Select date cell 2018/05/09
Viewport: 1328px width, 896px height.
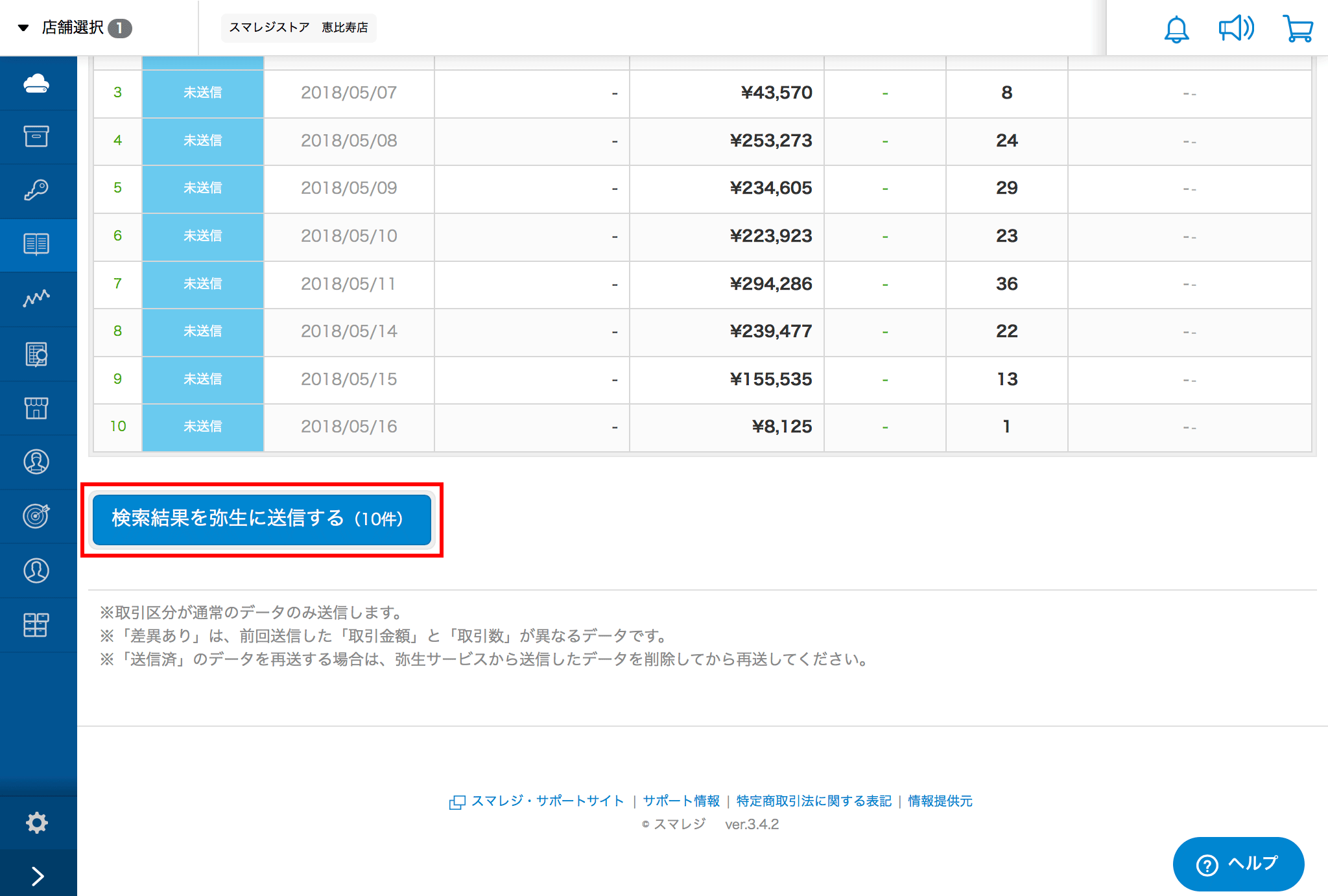tap(349, 189)
